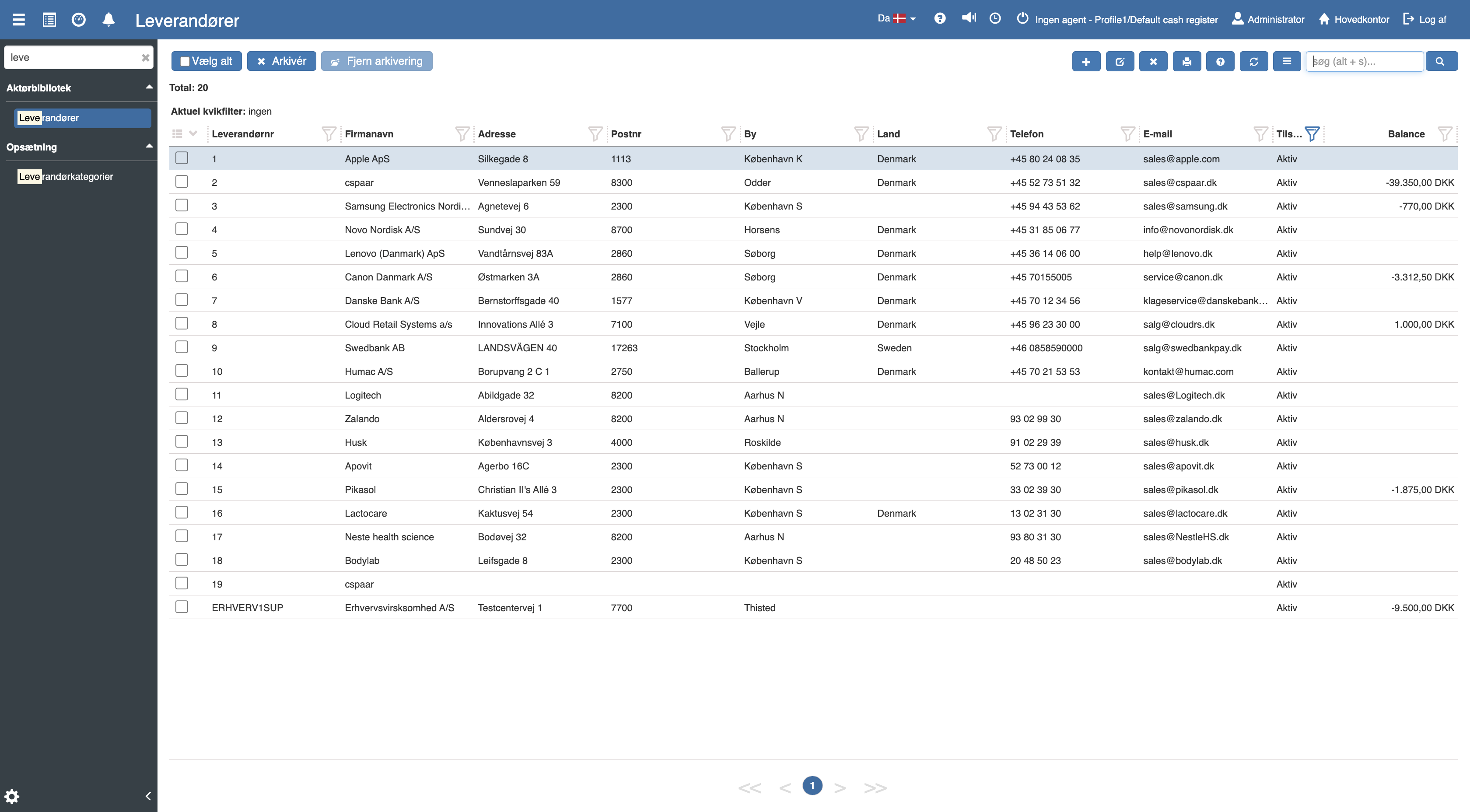The height and width of the screenshot is (812, 1470).
Task: Check the box for Apple ApS row
Action: (x=182, y=158)
